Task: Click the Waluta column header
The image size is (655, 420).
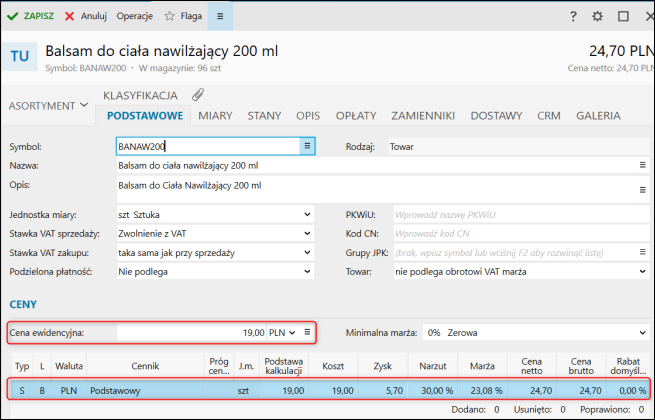Action: [69, 366]
